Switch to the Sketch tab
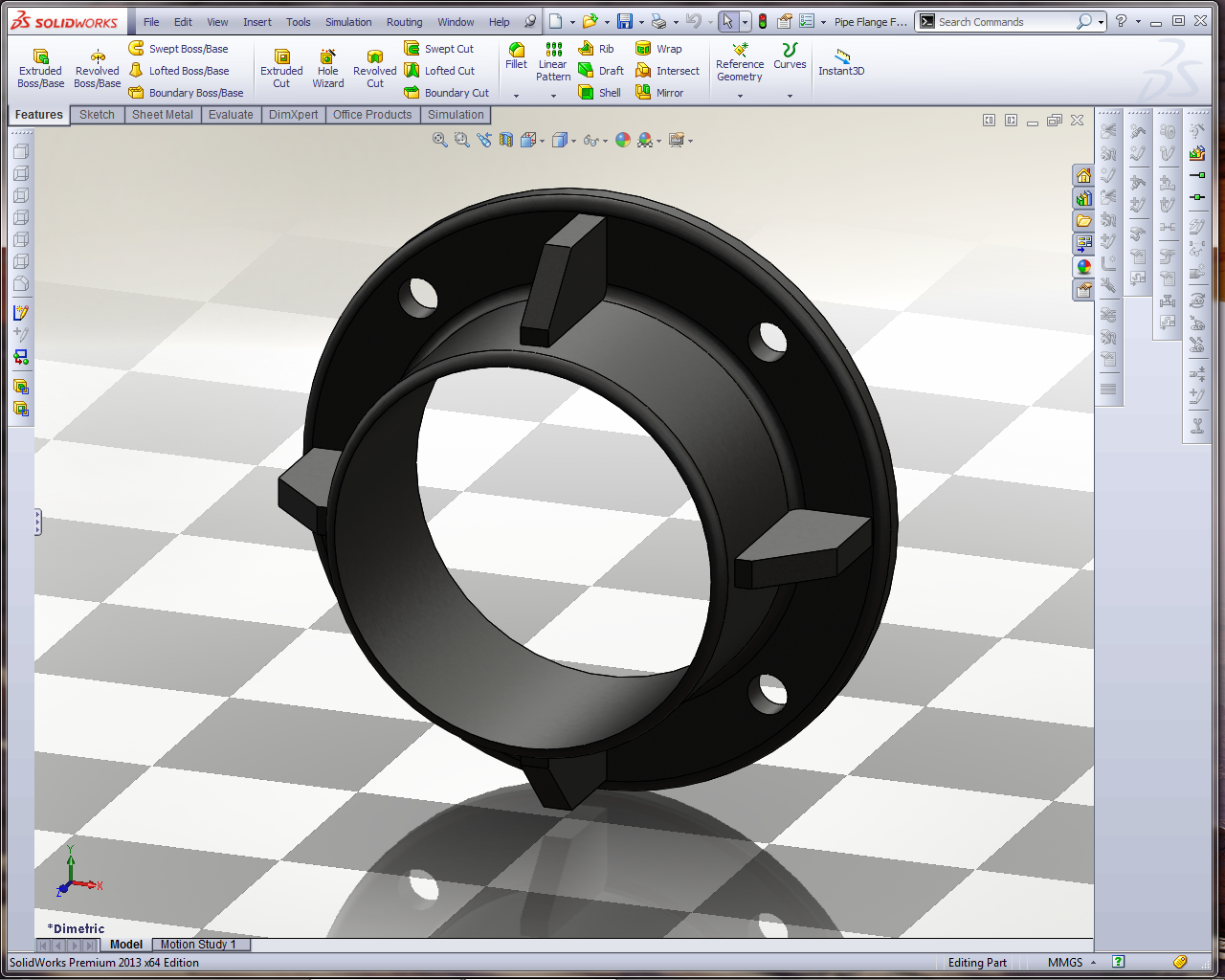This screenshot has height=980, width=1225. (97, 115)
